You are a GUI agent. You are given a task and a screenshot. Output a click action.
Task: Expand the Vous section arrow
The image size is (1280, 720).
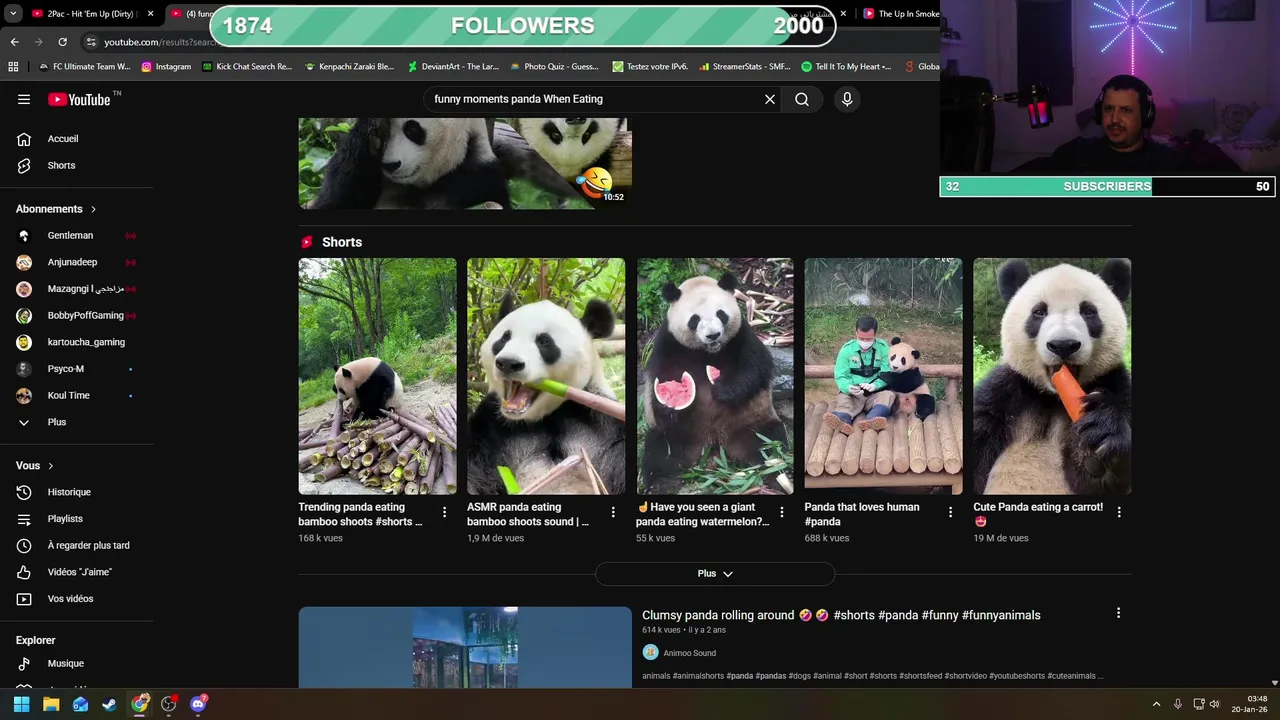click(x=51, y=466)
